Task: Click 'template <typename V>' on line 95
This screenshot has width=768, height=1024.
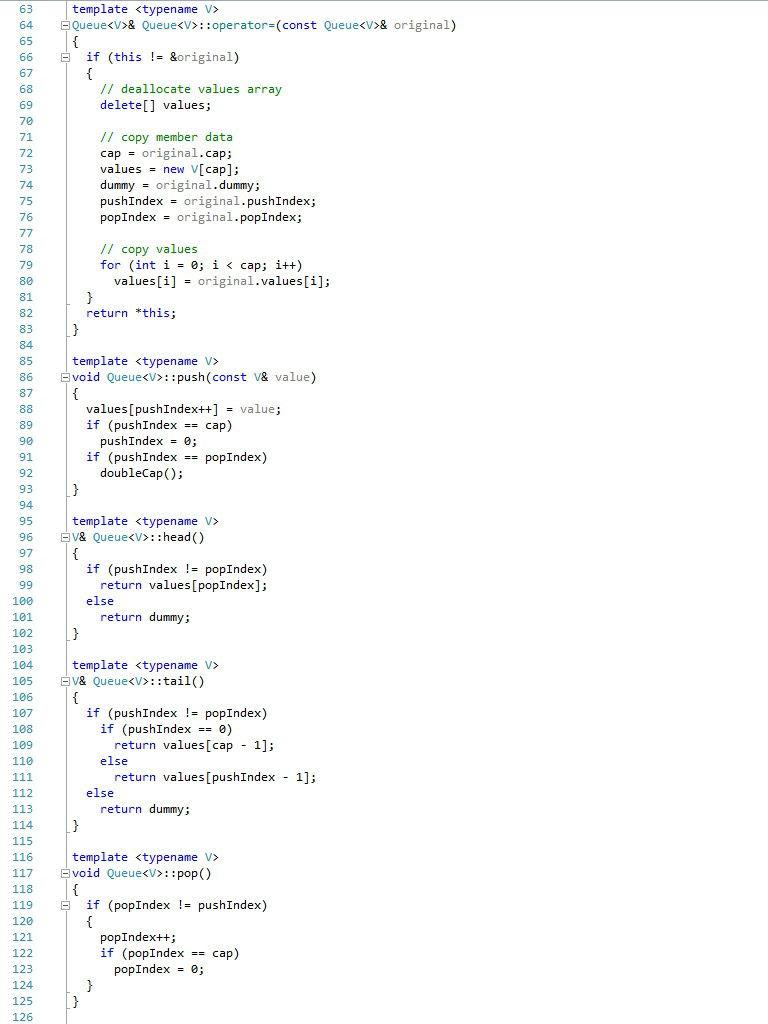Action: point(145,521)
